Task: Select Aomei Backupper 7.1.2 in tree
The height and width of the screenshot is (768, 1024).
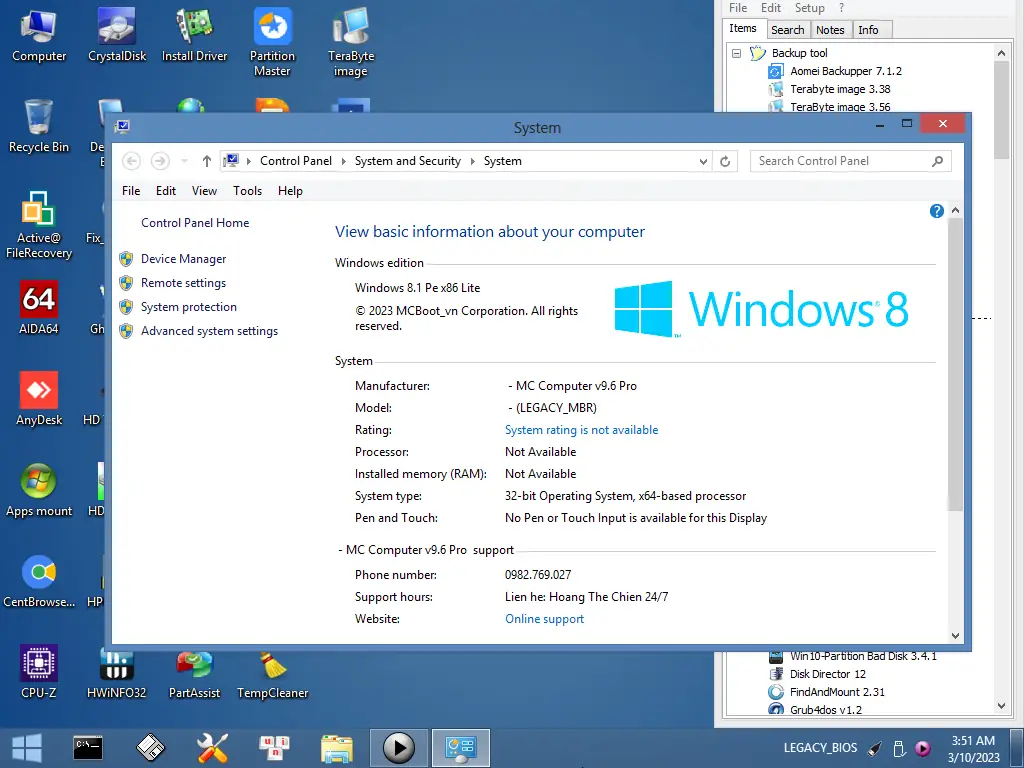Action: [846, 71]
